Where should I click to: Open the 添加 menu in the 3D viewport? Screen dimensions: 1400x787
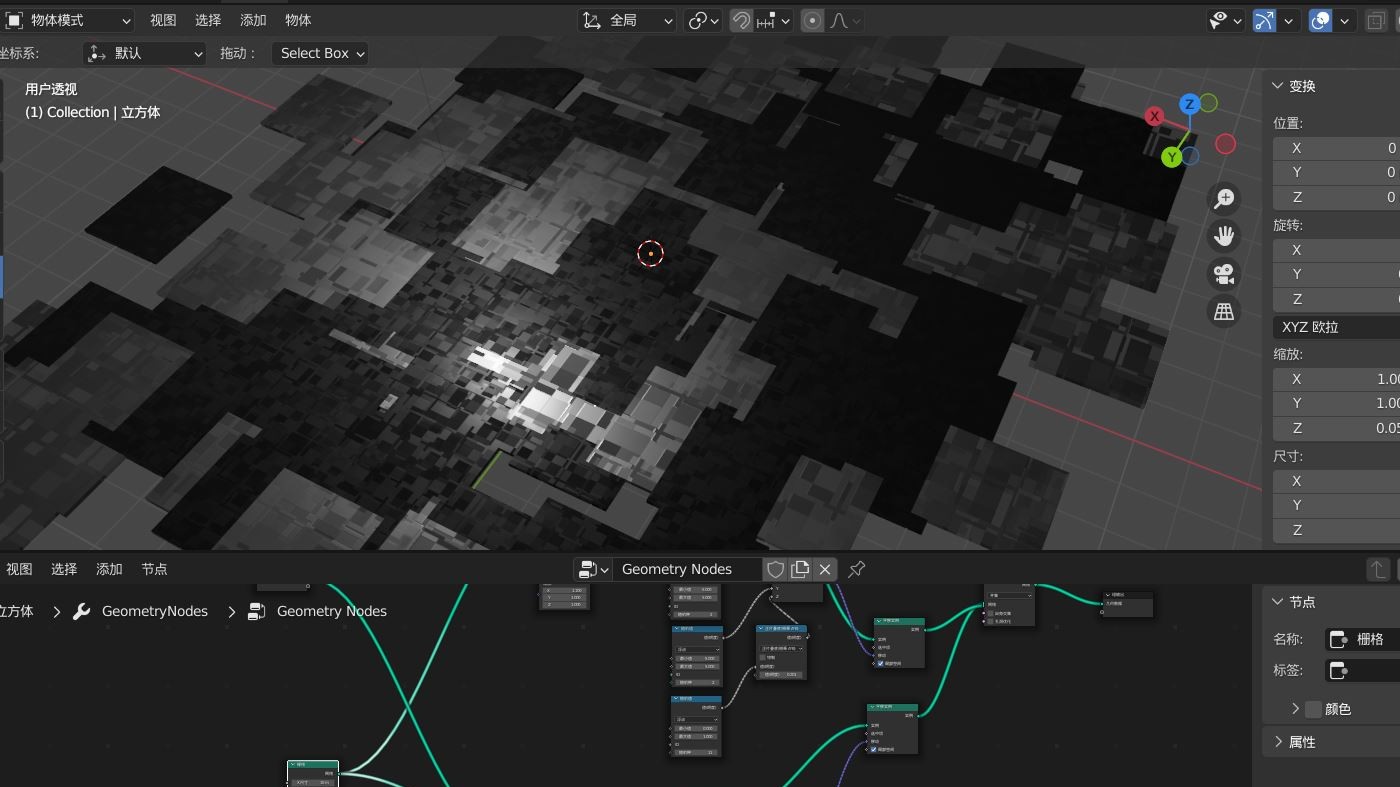(253, 20)
